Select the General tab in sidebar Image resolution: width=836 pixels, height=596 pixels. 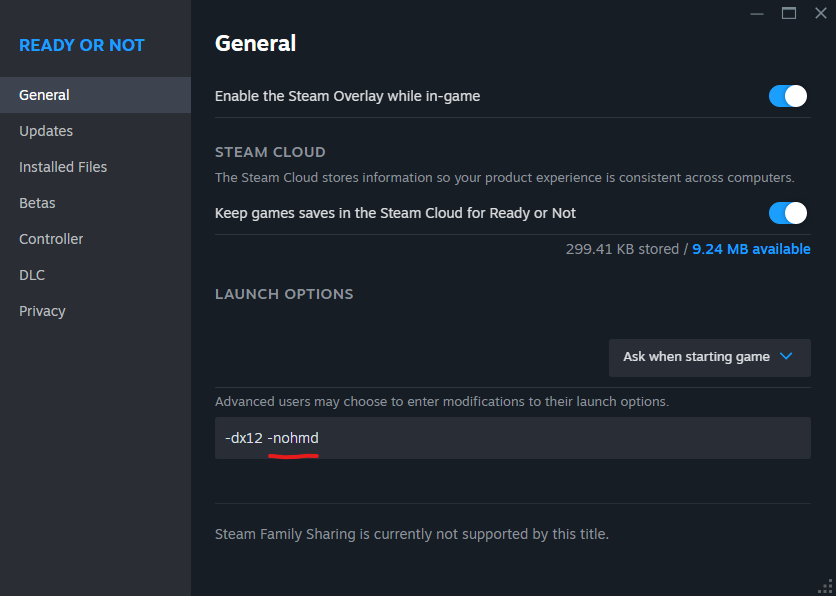(44, 95)
